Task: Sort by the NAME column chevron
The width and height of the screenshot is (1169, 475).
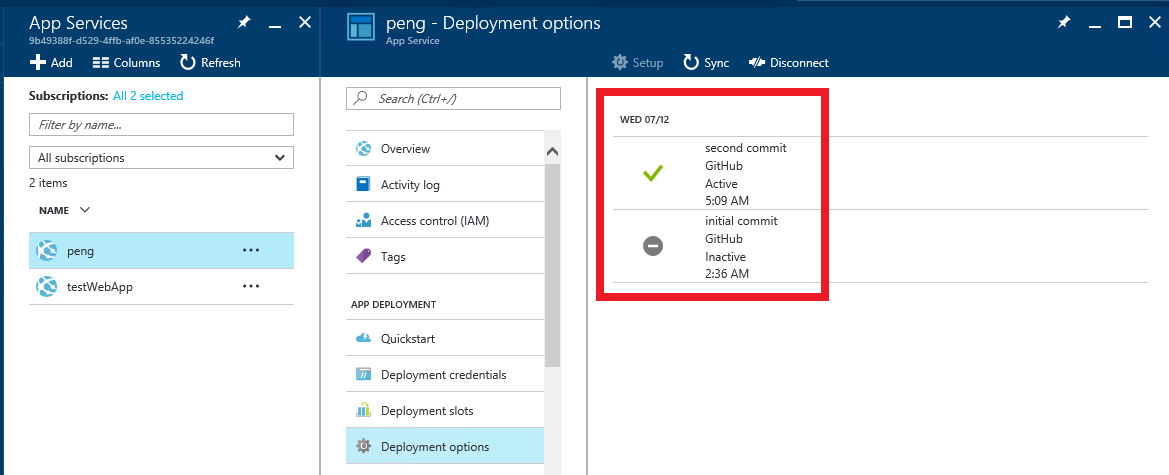Action: [x=84, y=210]
